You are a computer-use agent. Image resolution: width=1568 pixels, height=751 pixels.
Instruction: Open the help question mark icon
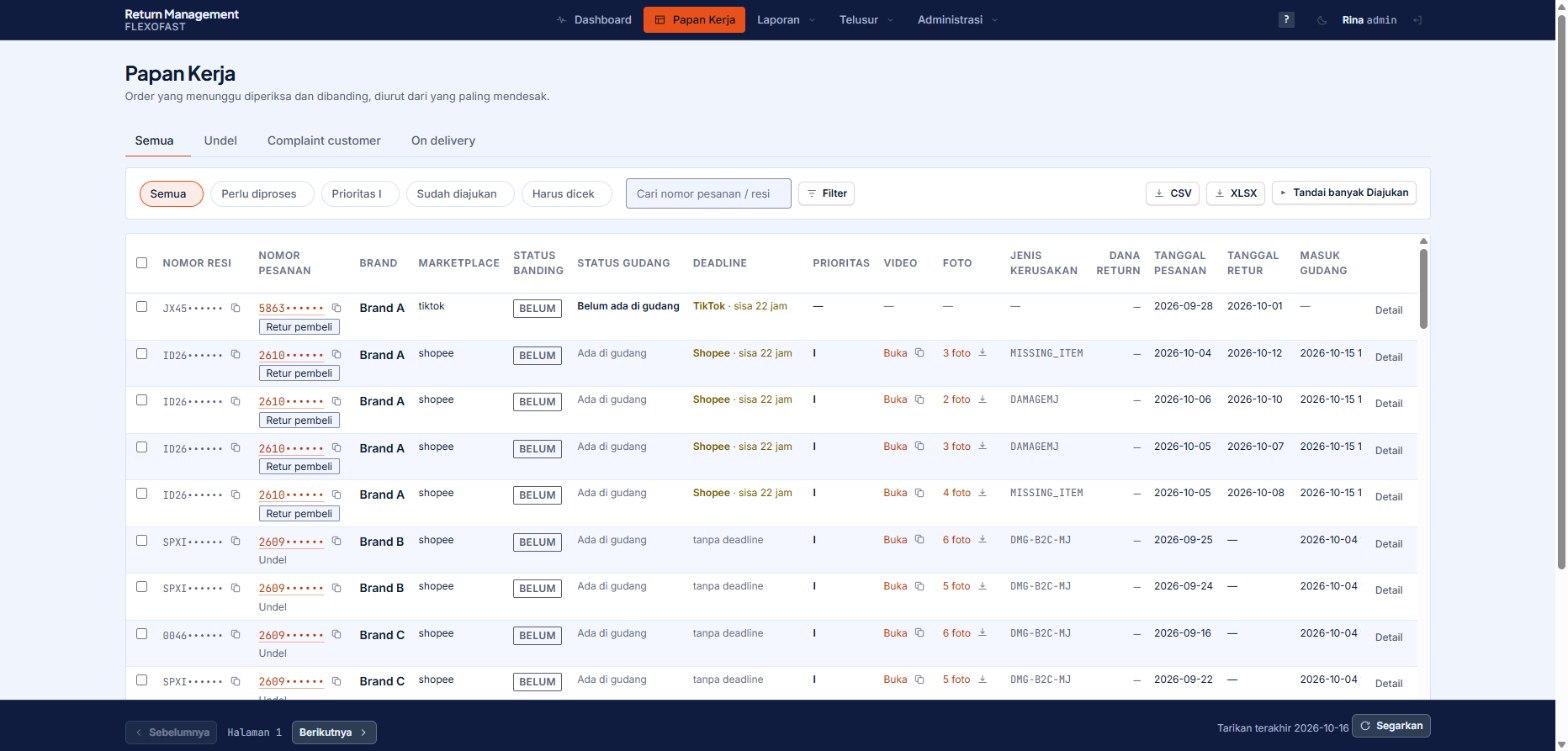tap(1286, 20)
